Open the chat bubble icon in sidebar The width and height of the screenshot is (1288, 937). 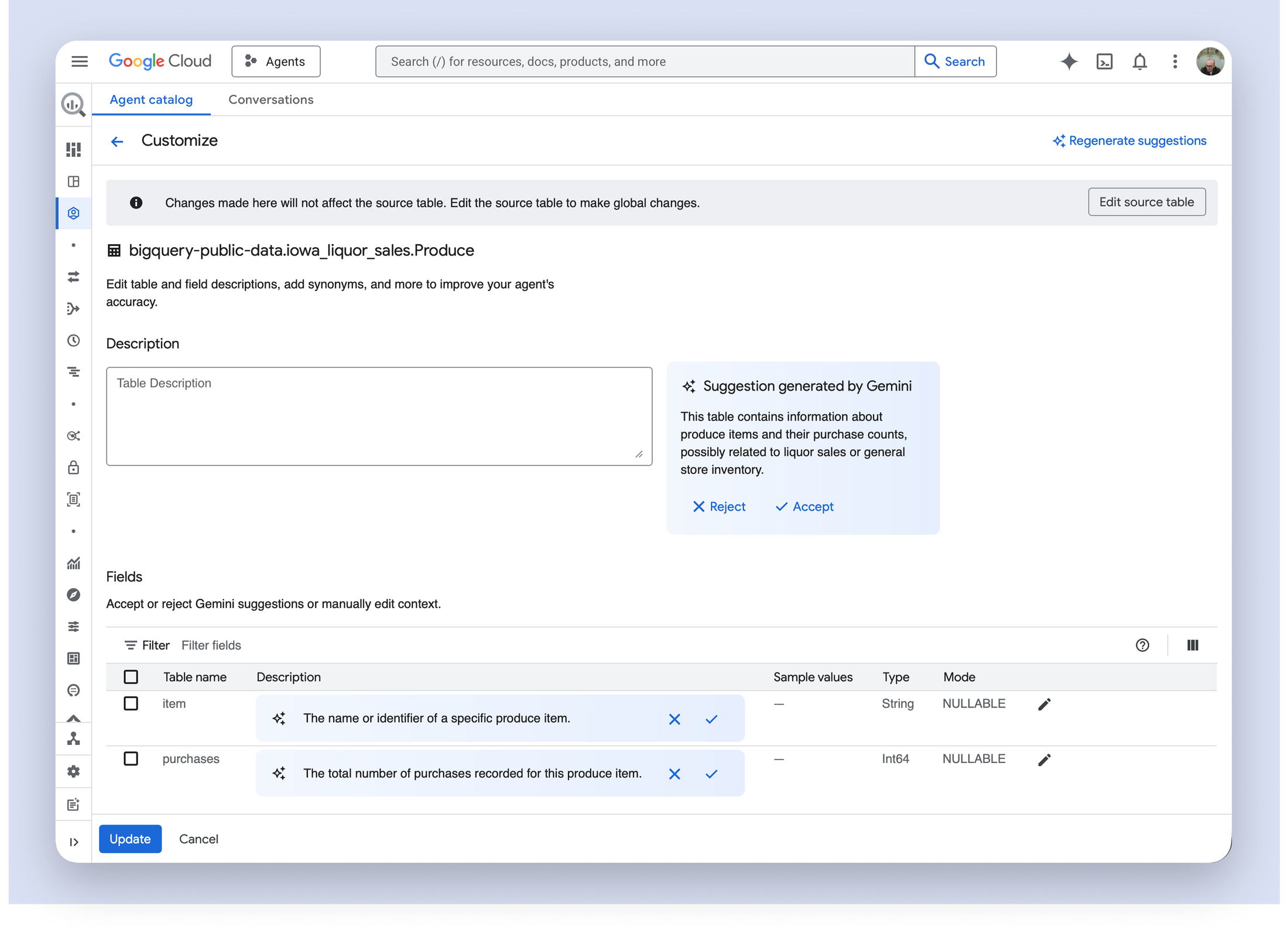tap(73, 690)
